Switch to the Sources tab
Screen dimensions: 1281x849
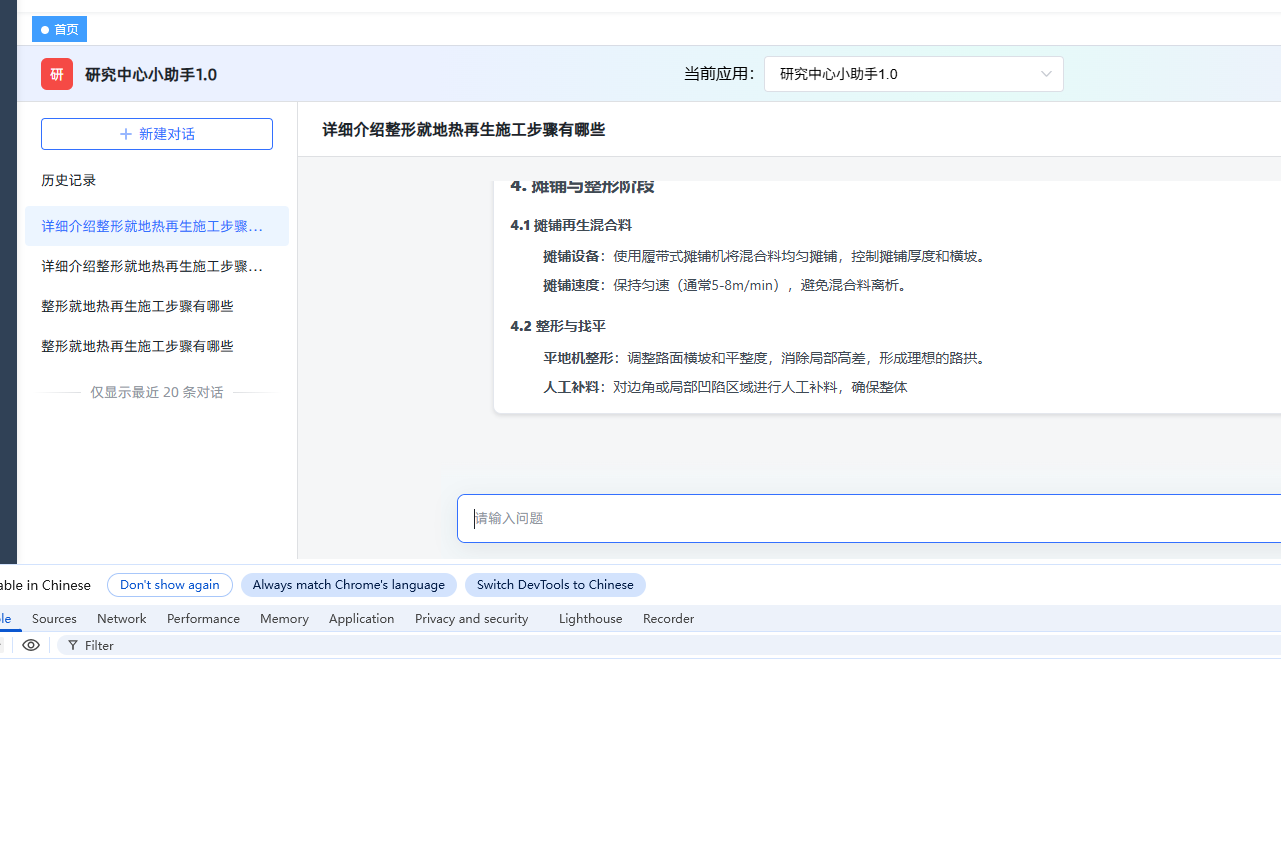[54, 619]
